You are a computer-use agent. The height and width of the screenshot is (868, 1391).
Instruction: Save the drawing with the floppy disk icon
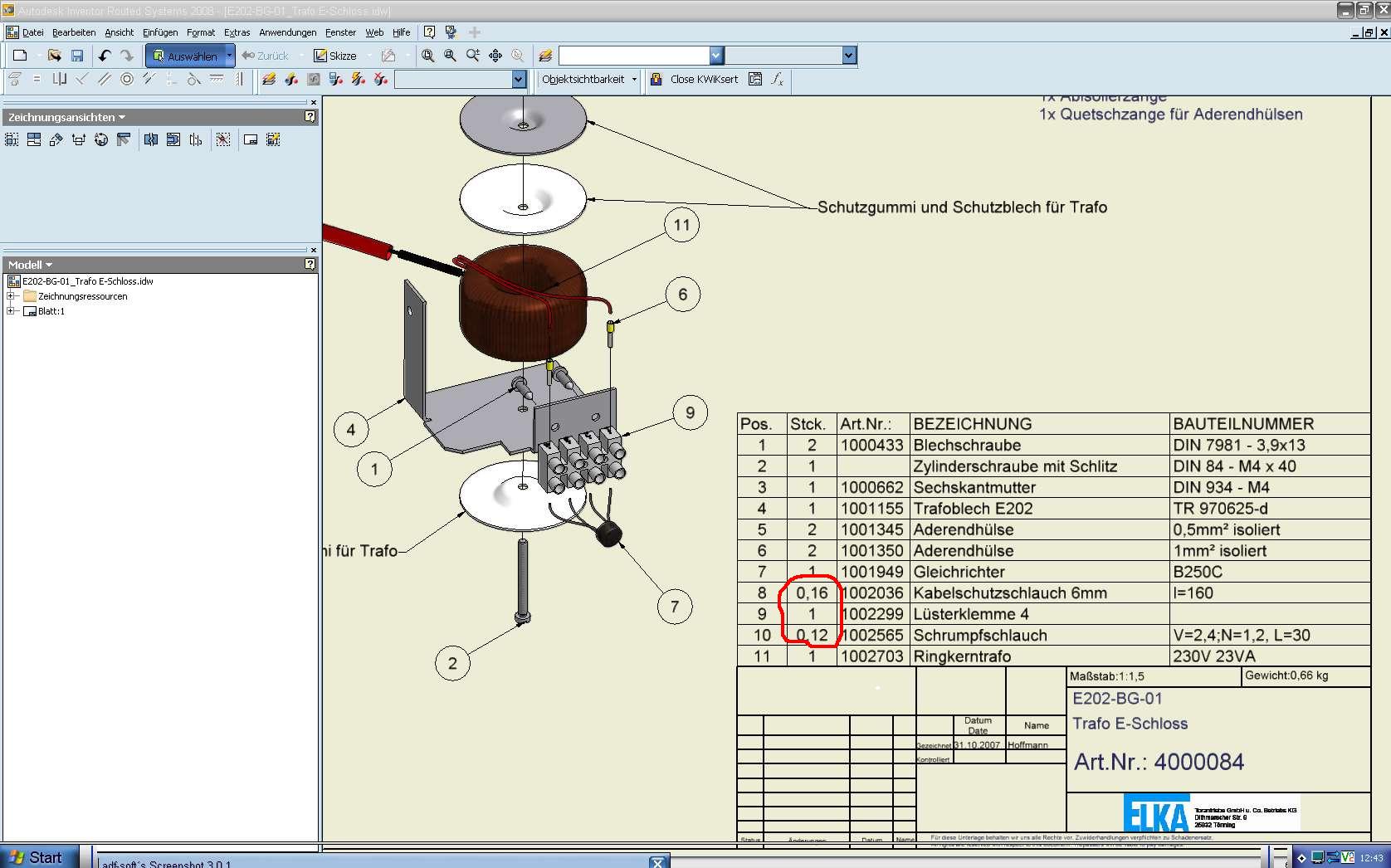(x=77, y=56)
